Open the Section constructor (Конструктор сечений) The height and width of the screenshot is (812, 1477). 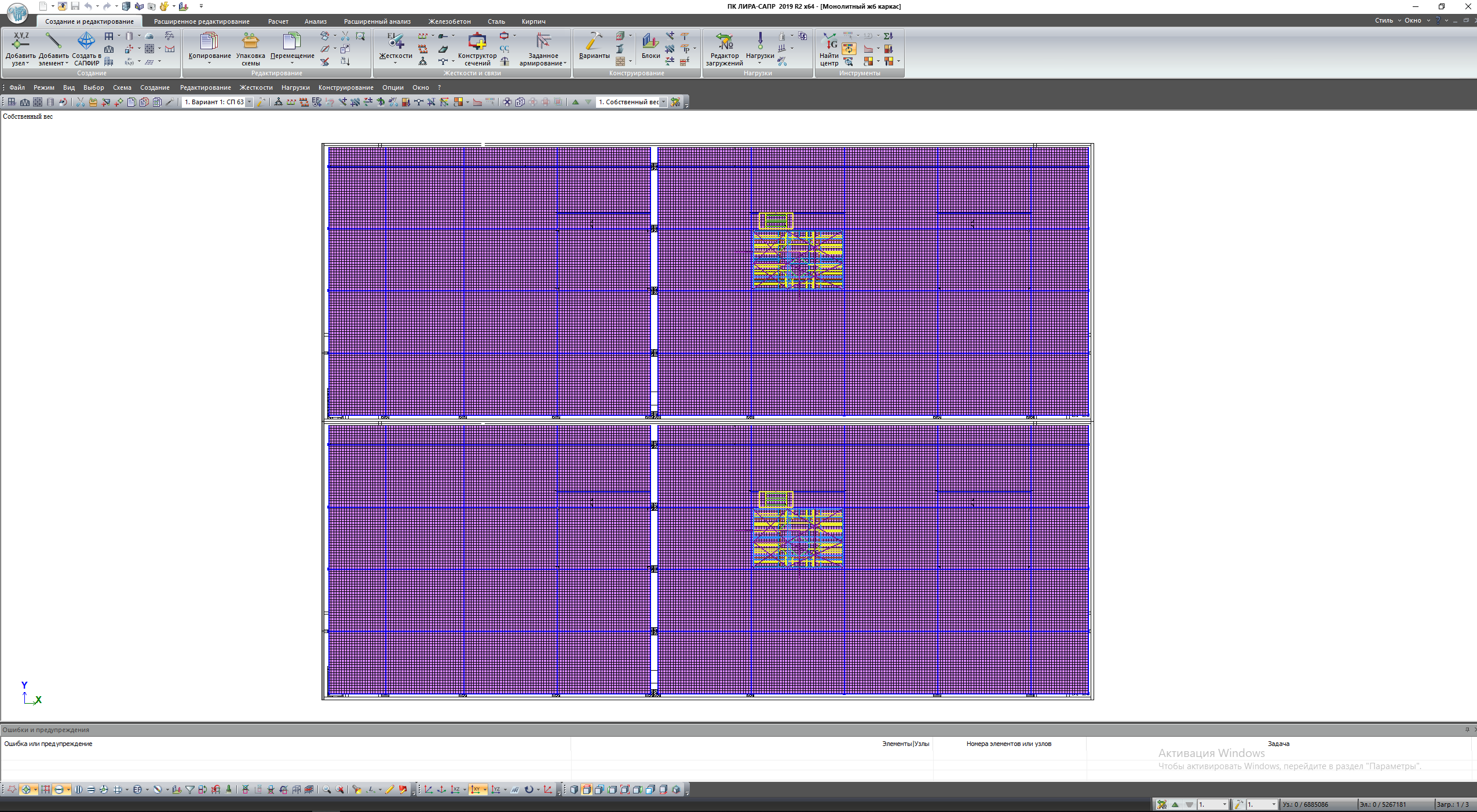[477, 42]
